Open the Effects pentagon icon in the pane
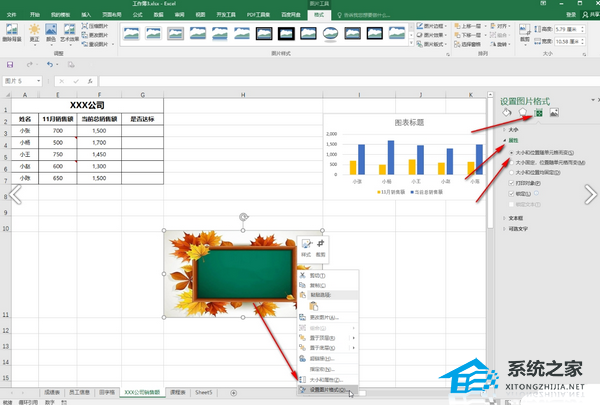The width and height of the screenshot is (600, 405). (x=524, y=113)
